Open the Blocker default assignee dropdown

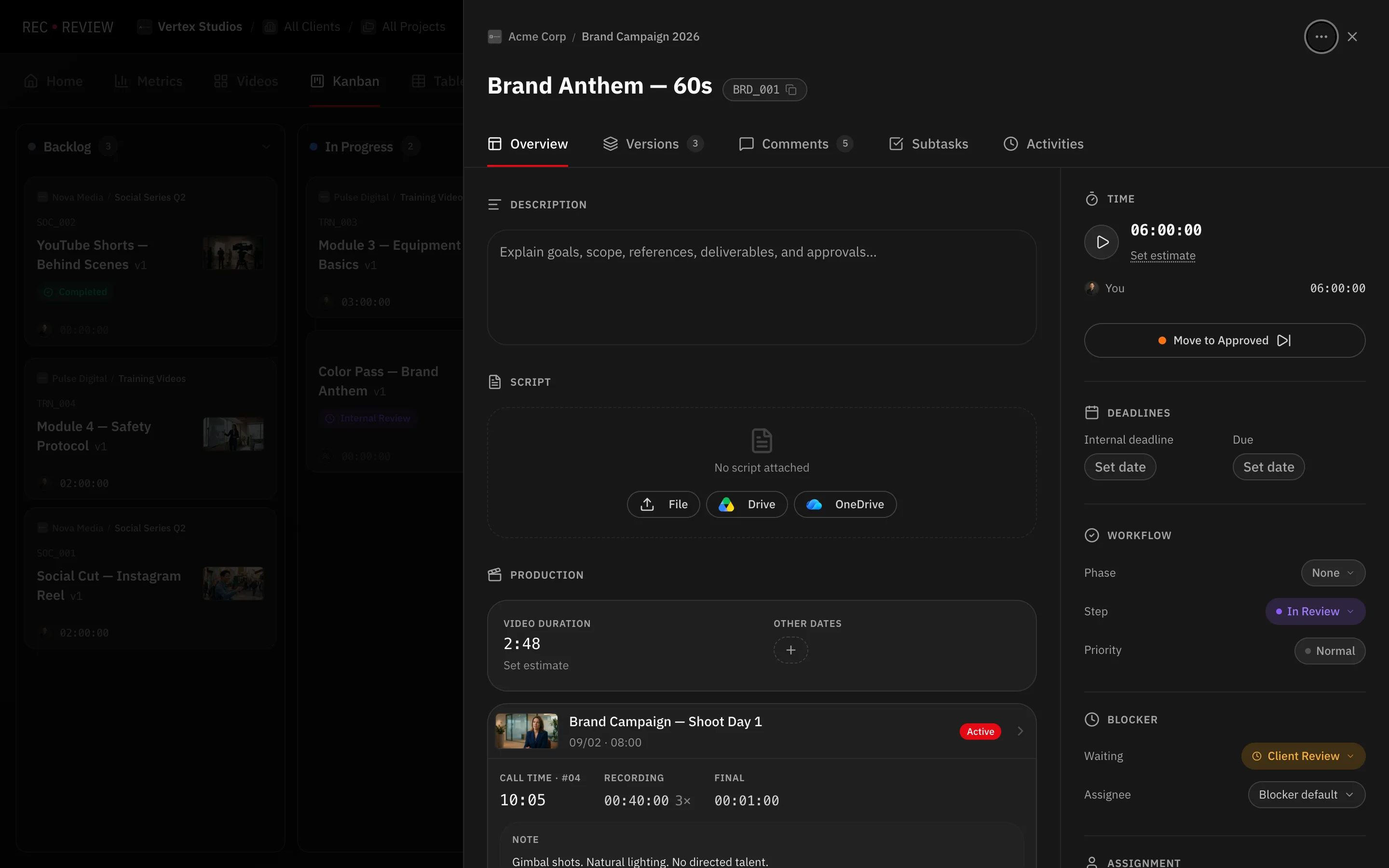pyautogui.click(x=1307, y=795)
